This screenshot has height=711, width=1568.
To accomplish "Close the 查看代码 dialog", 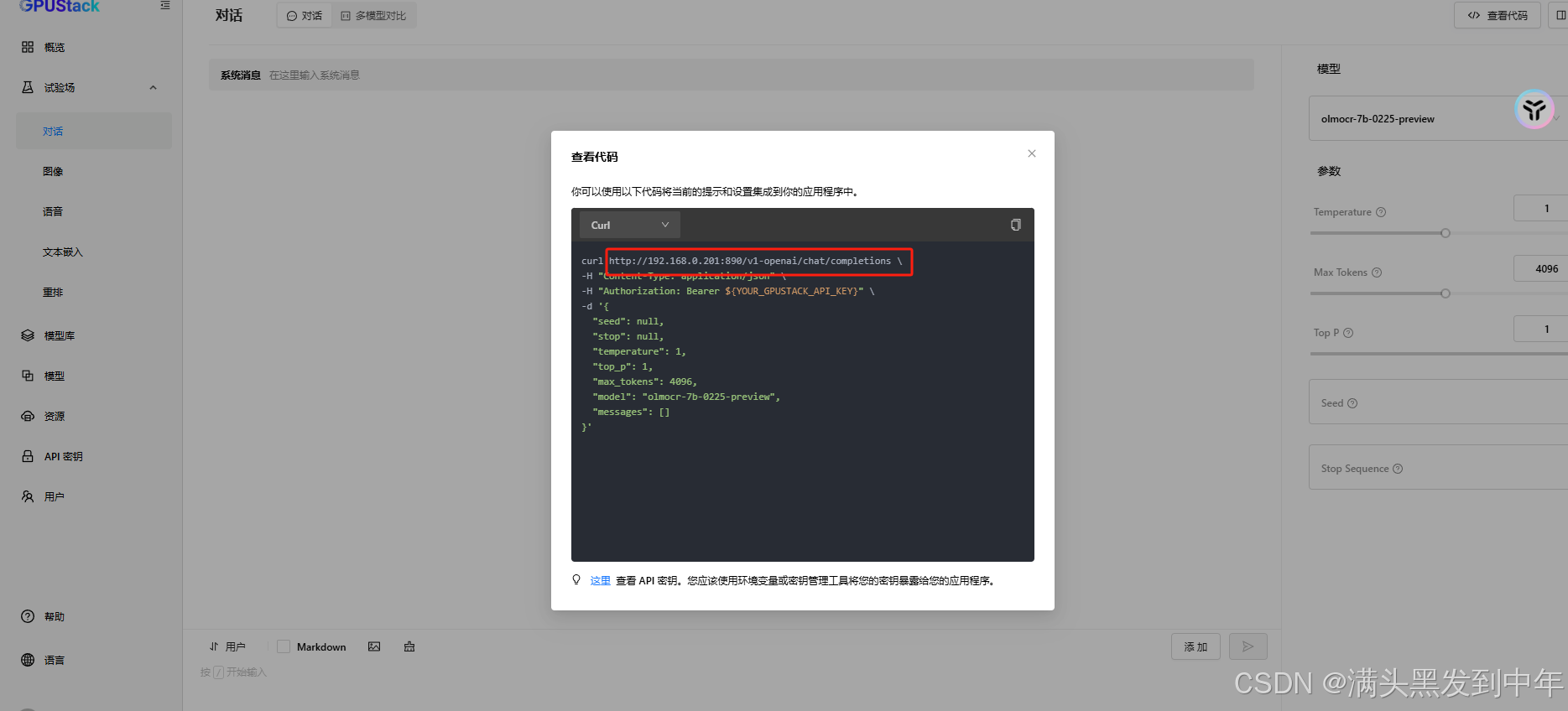I will tap(1032, 153).
